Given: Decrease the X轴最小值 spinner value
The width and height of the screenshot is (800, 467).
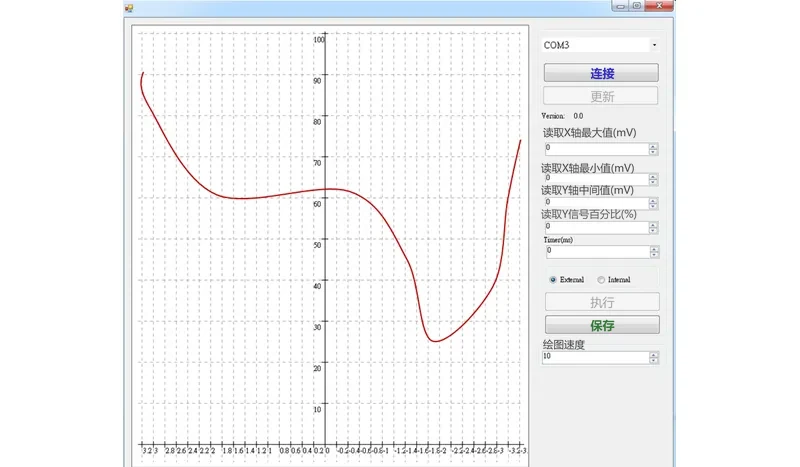Looking at the screenshot, I should coord(653,182).
